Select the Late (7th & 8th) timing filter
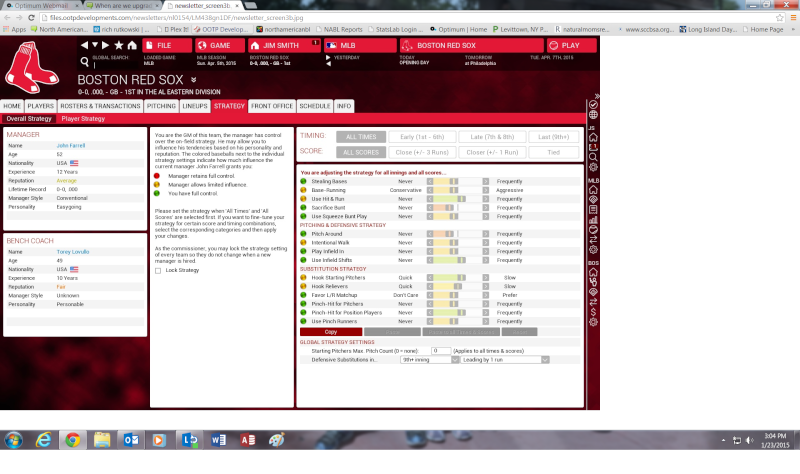Viewport: 800px width, 474px height. (492, 137)
